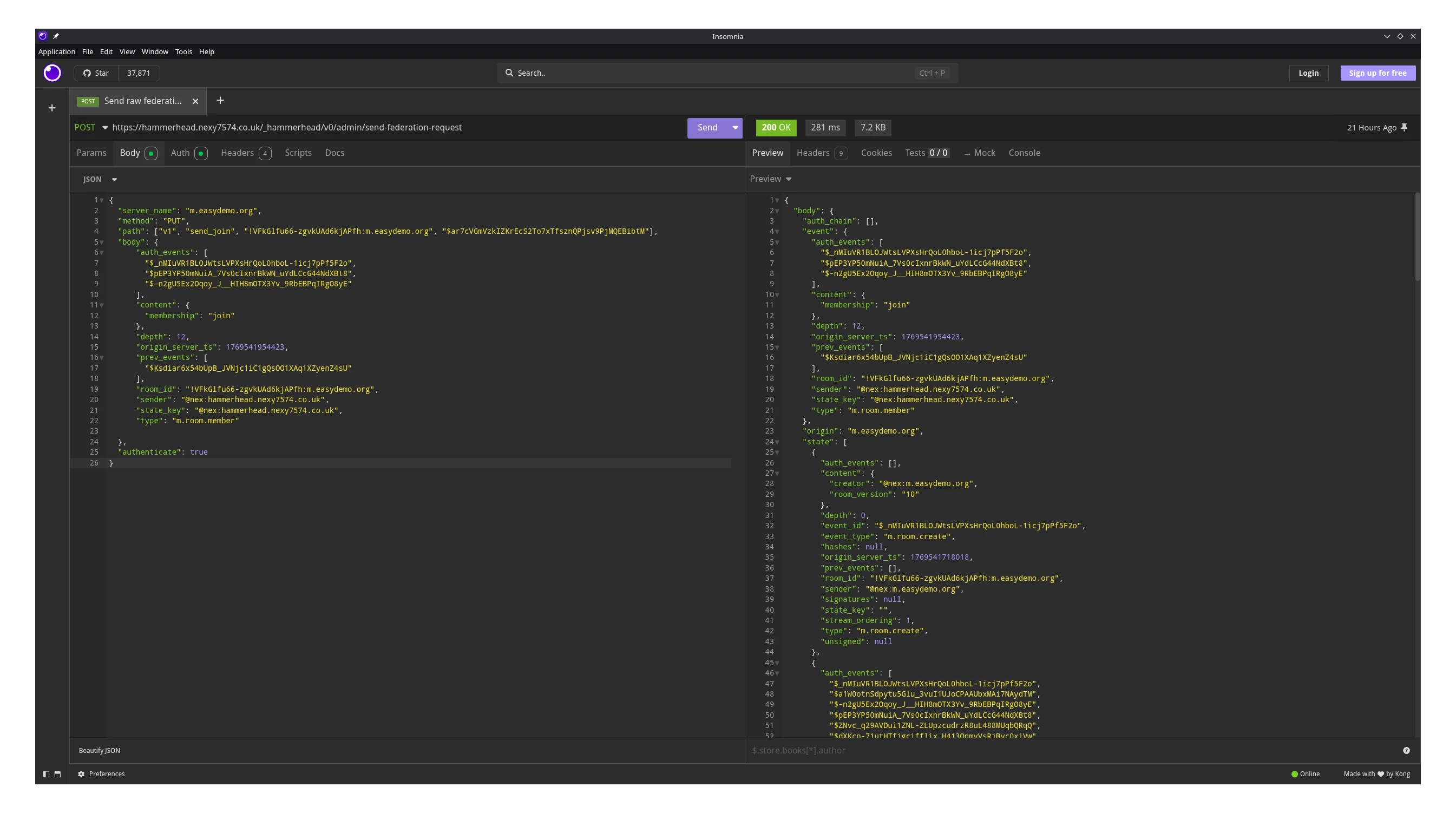Click the Insomnia purple logo icon
Screen dimensions: 1456x826
[52, 73]
